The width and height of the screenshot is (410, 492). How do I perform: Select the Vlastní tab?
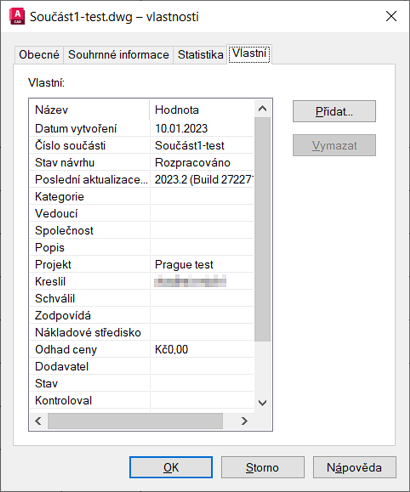point(249,53)
